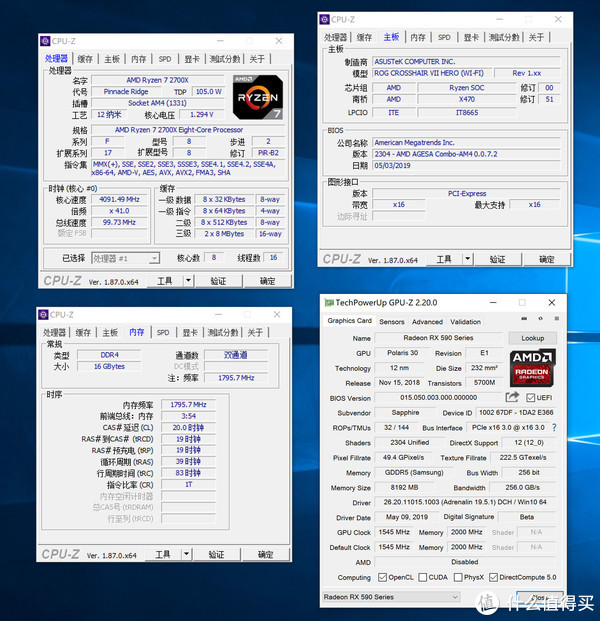Screen dimensions: 600x621
Task: Click the AMD Radeon Graphics logo in GPU-Z
Action: click(532, 368)
